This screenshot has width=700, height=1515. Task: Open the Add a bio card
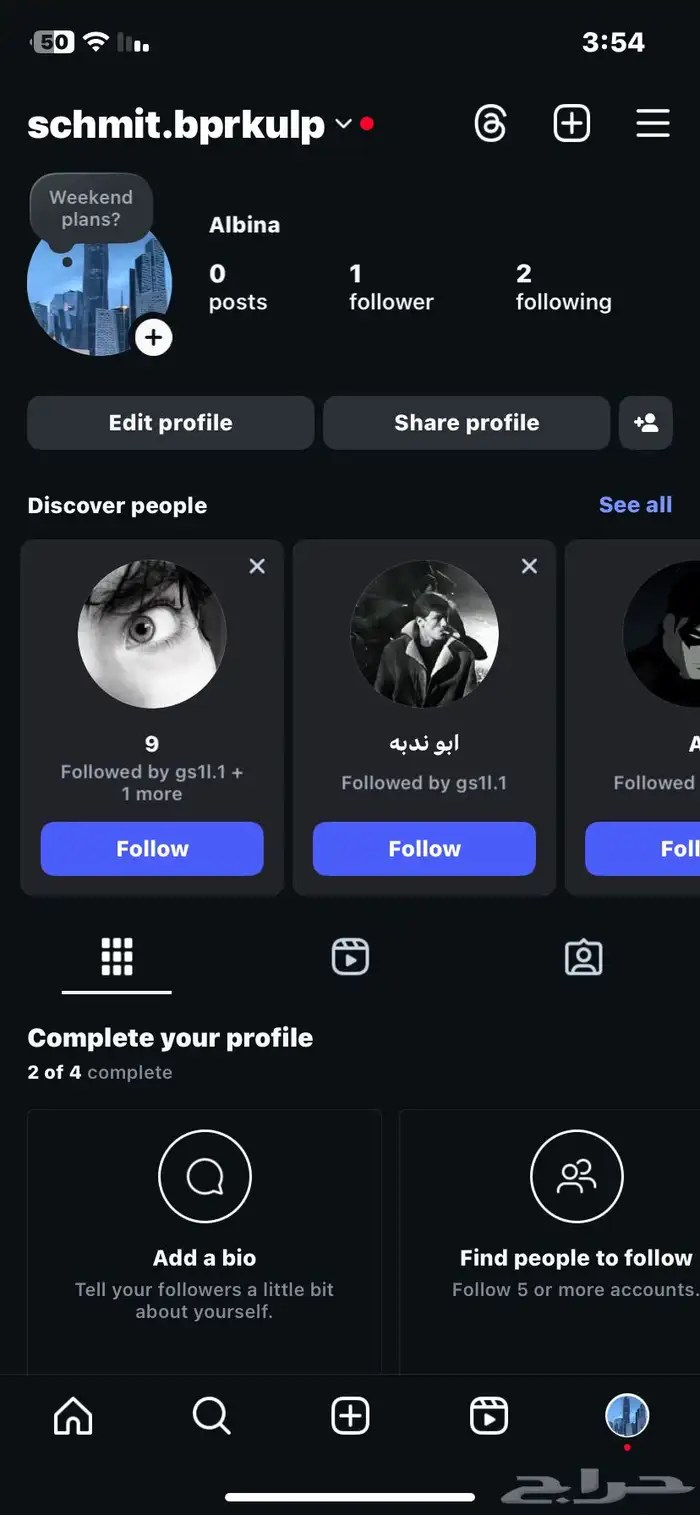pos(204,1240)
